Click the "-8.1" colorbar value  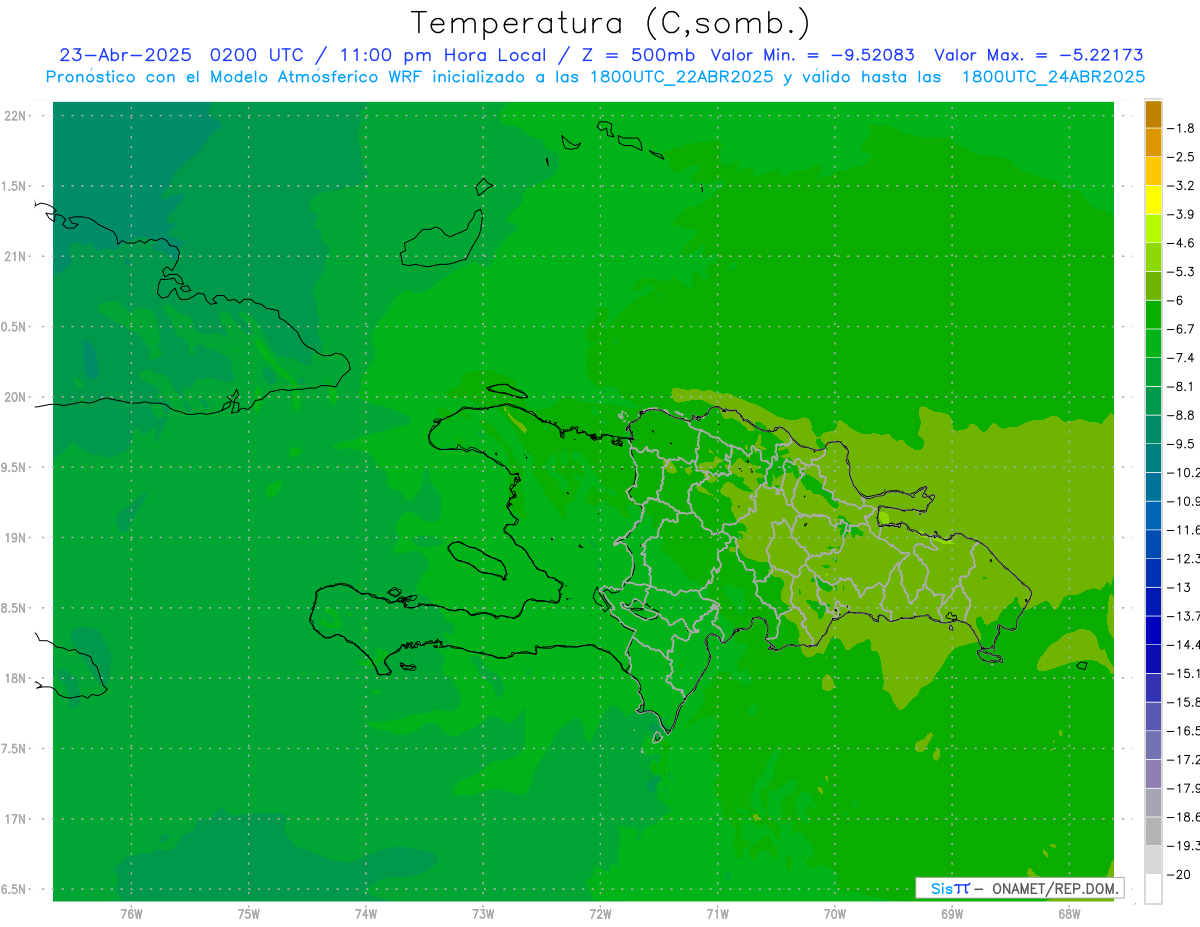(x=1181, y=386)
